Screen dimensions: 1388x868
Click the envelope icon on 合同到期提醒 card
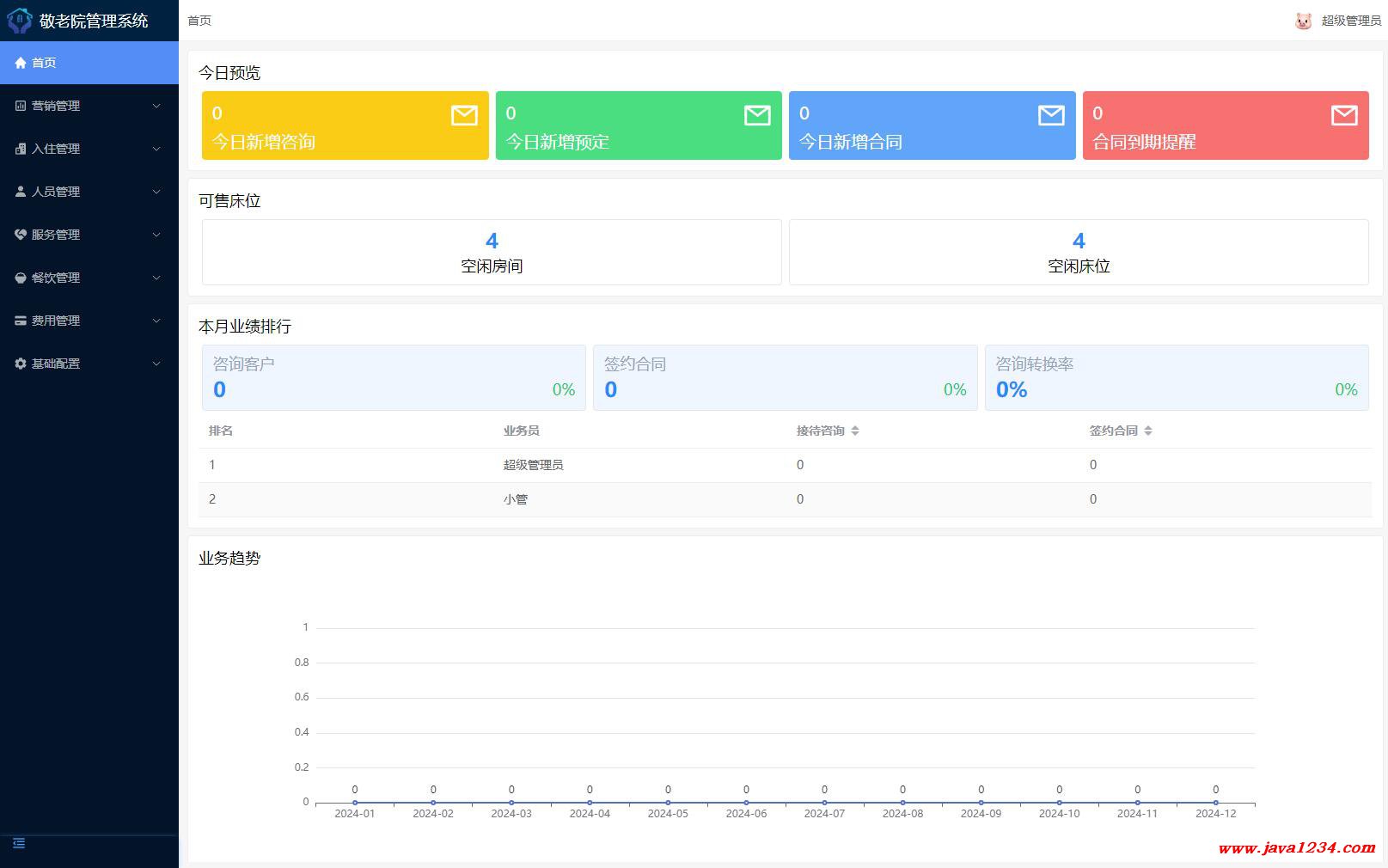[x=1344, y=115]
